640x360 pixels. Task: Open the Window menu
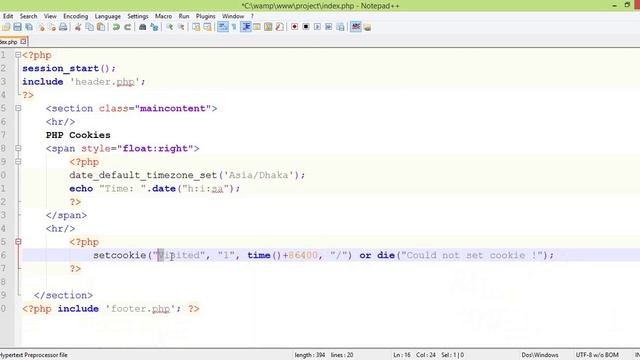(x=233, y=16)
